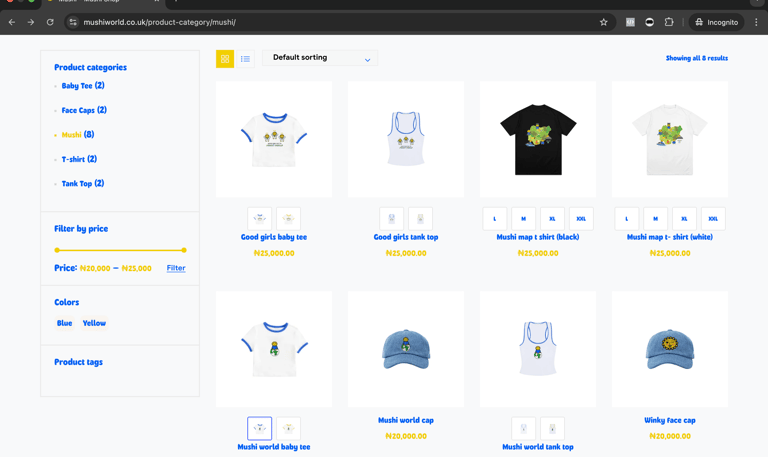
Task: Click Mushi world baby tee product image
Action: pyautogui.click(x=274, y=349)
